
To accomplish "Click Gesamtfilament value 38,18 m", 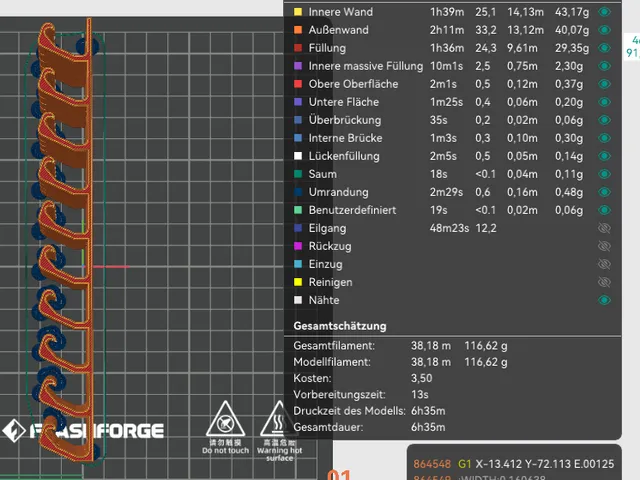I will 431,346.
